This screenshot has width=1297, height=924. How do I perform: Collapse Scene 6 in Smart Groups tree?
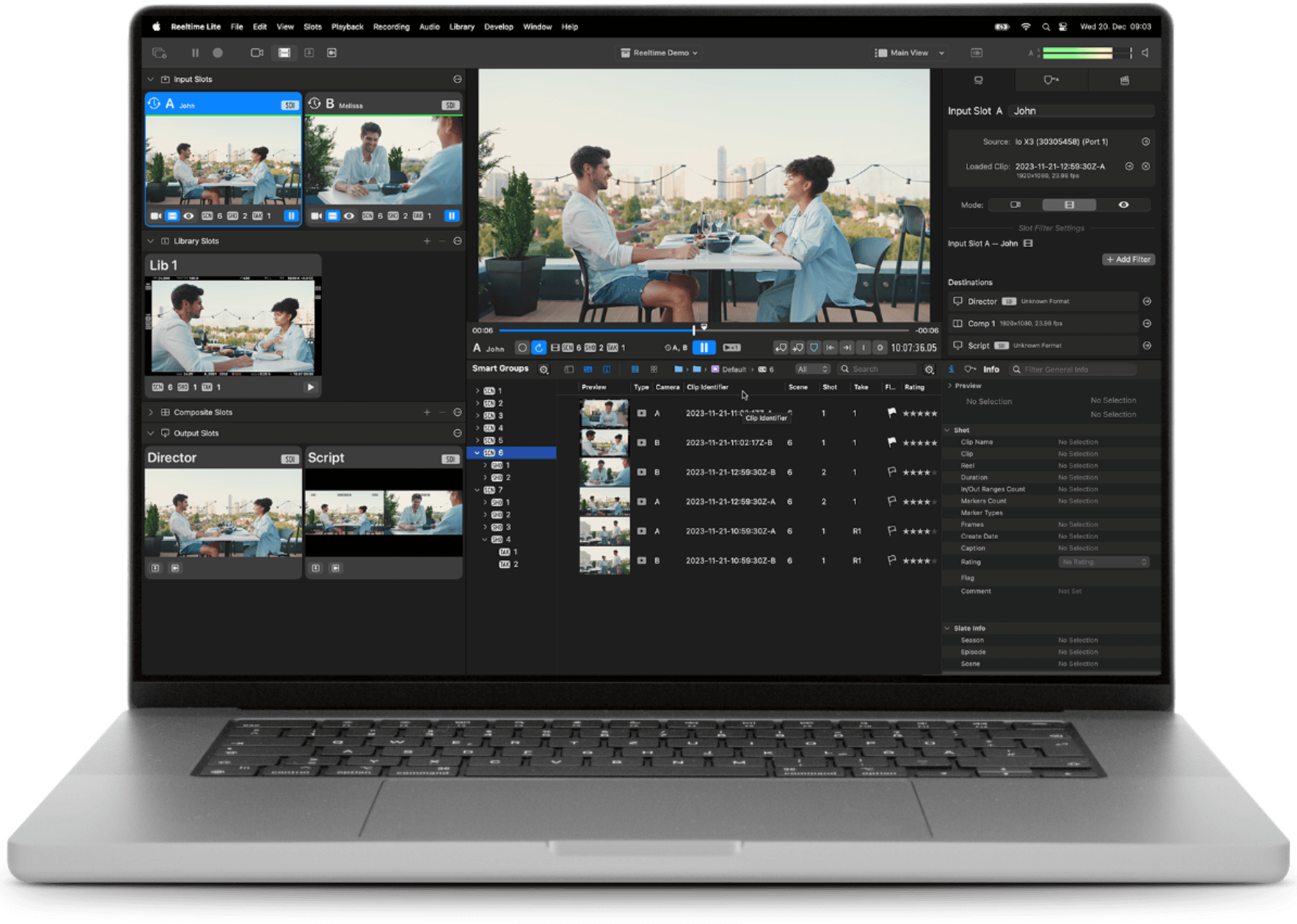(x=477, y=453)
